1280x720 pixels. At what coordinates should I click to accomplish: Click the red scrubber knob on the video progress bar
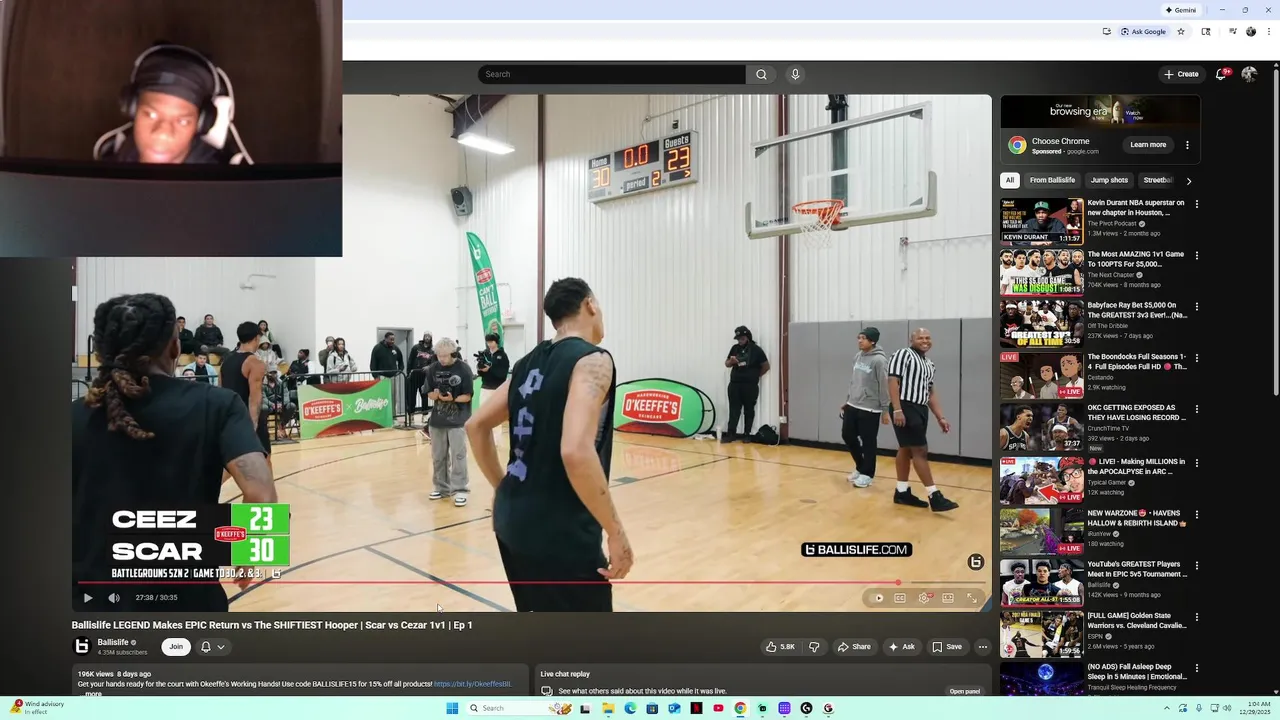tap(898, 582)
